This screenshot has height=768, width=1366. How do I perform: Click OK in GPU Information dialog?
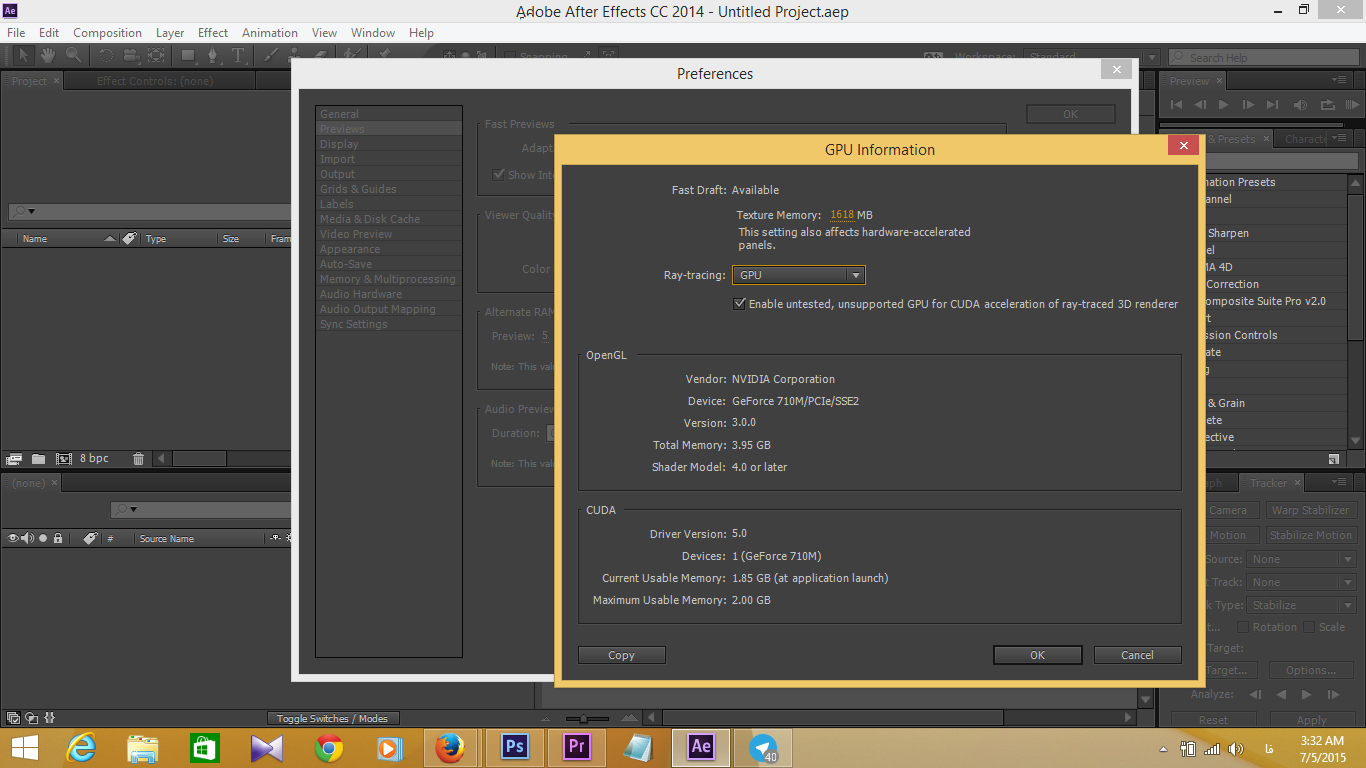pyautogui.click(x=1037, y=655)
